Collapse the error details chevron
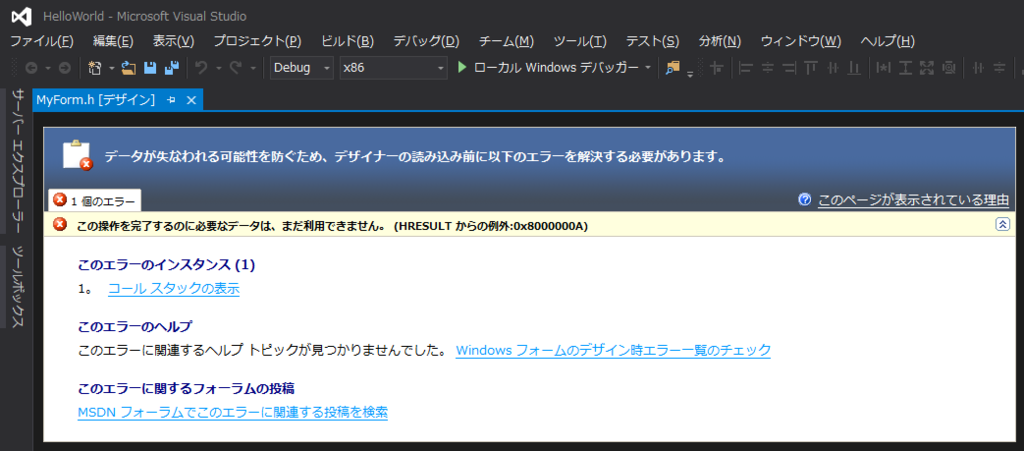Viewport: 1024px width, 451px height. pos(1003,224)
